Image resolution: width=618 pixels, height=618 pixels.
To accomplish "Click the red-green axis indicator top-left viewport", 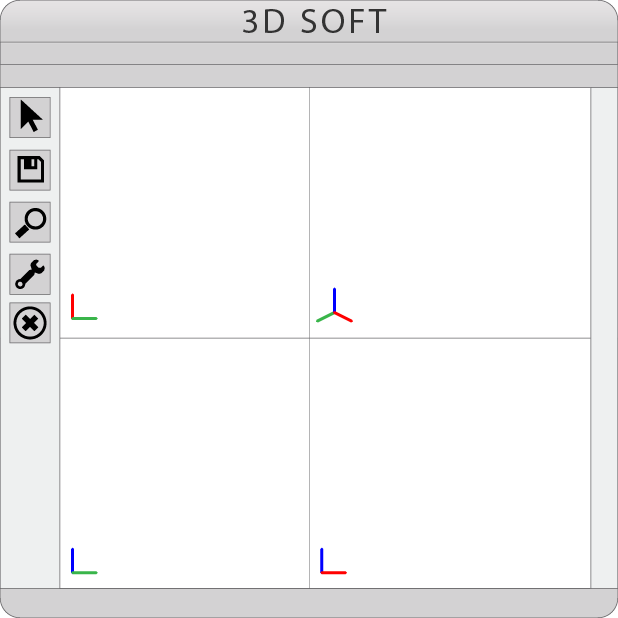I will (81, 309).
